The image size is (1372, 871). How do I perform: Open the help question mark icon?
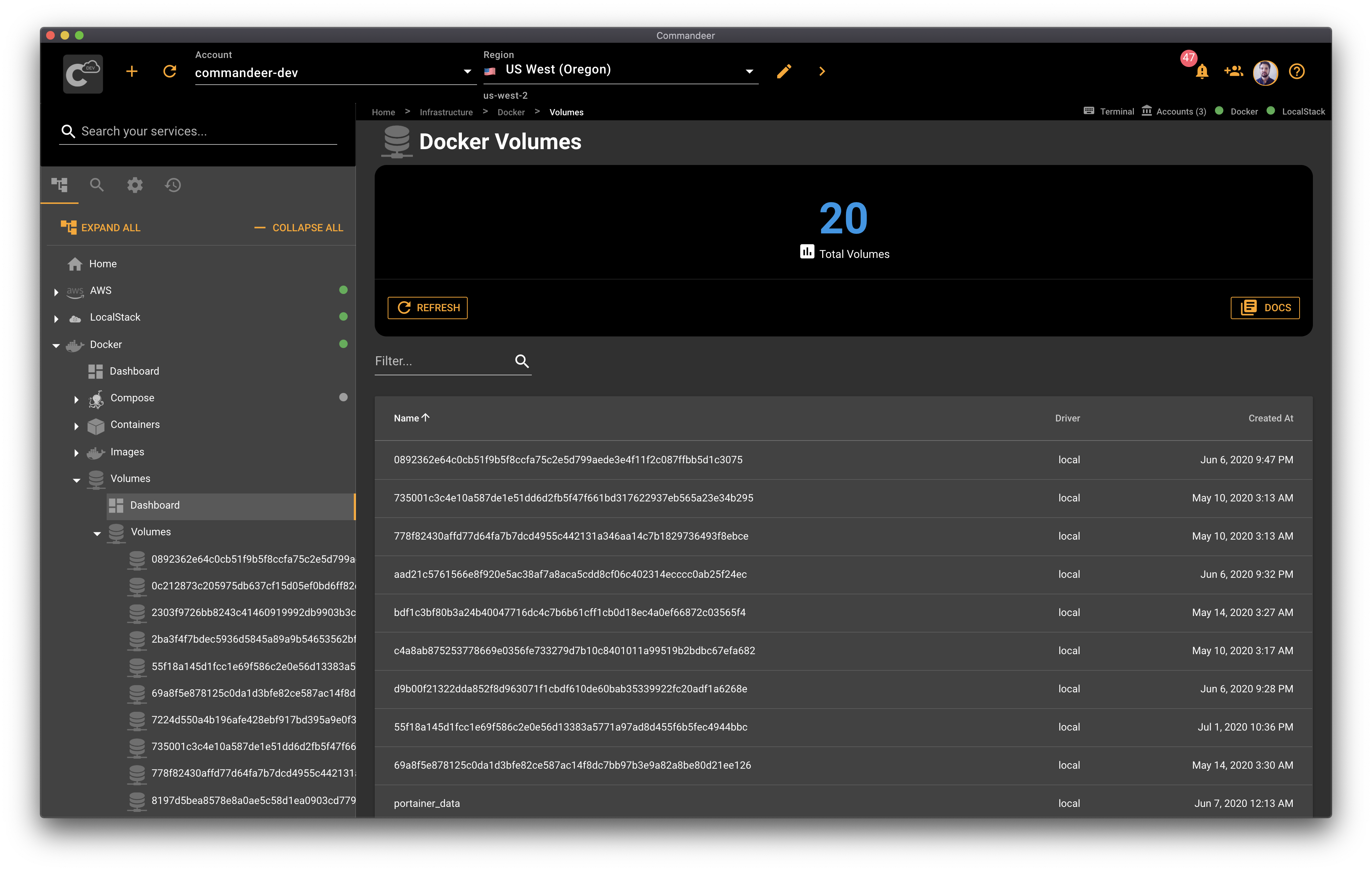[x=1297, y=71]
